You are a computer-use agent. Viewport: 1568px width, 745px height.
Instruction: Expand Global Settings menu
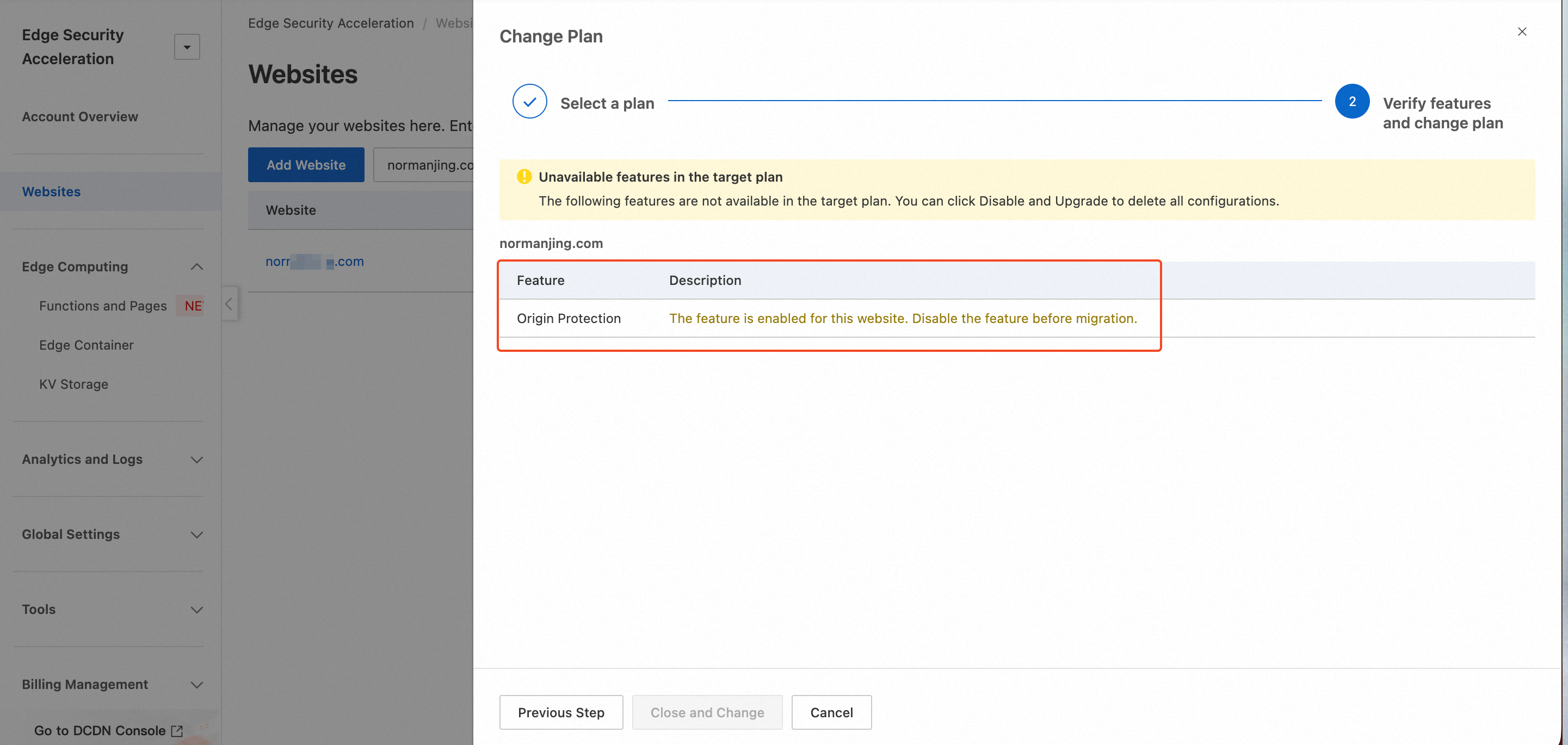196,535
